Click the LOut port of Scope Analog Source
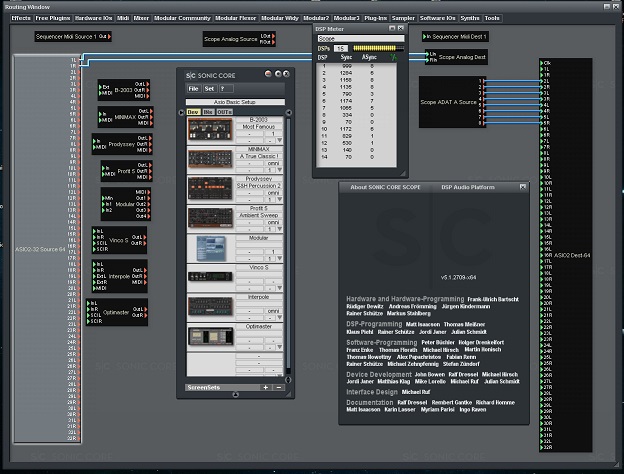Image resolution: width=624 pixels, height=474 pixels. [273, 36]
